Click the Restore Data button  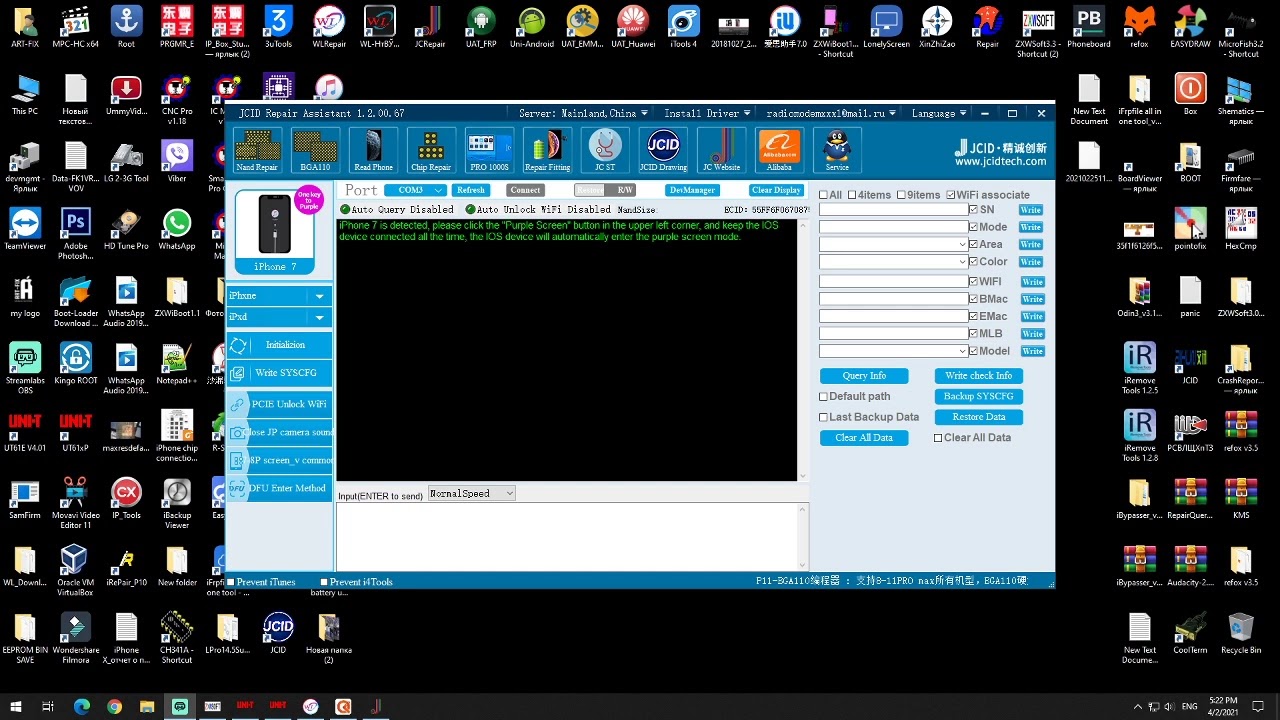979,417
